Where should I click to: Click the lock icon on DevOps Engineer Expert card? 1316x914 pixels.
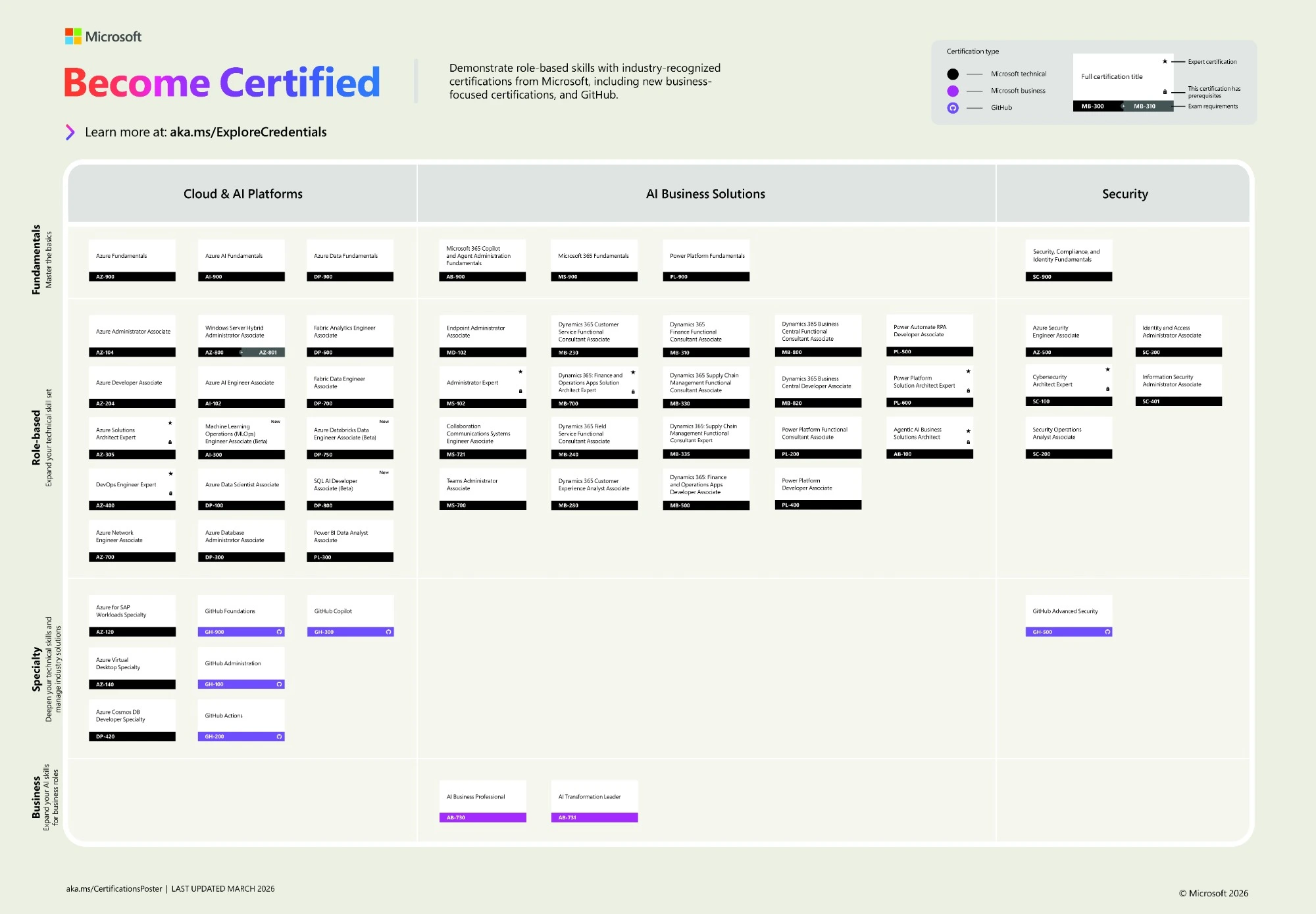171,492
